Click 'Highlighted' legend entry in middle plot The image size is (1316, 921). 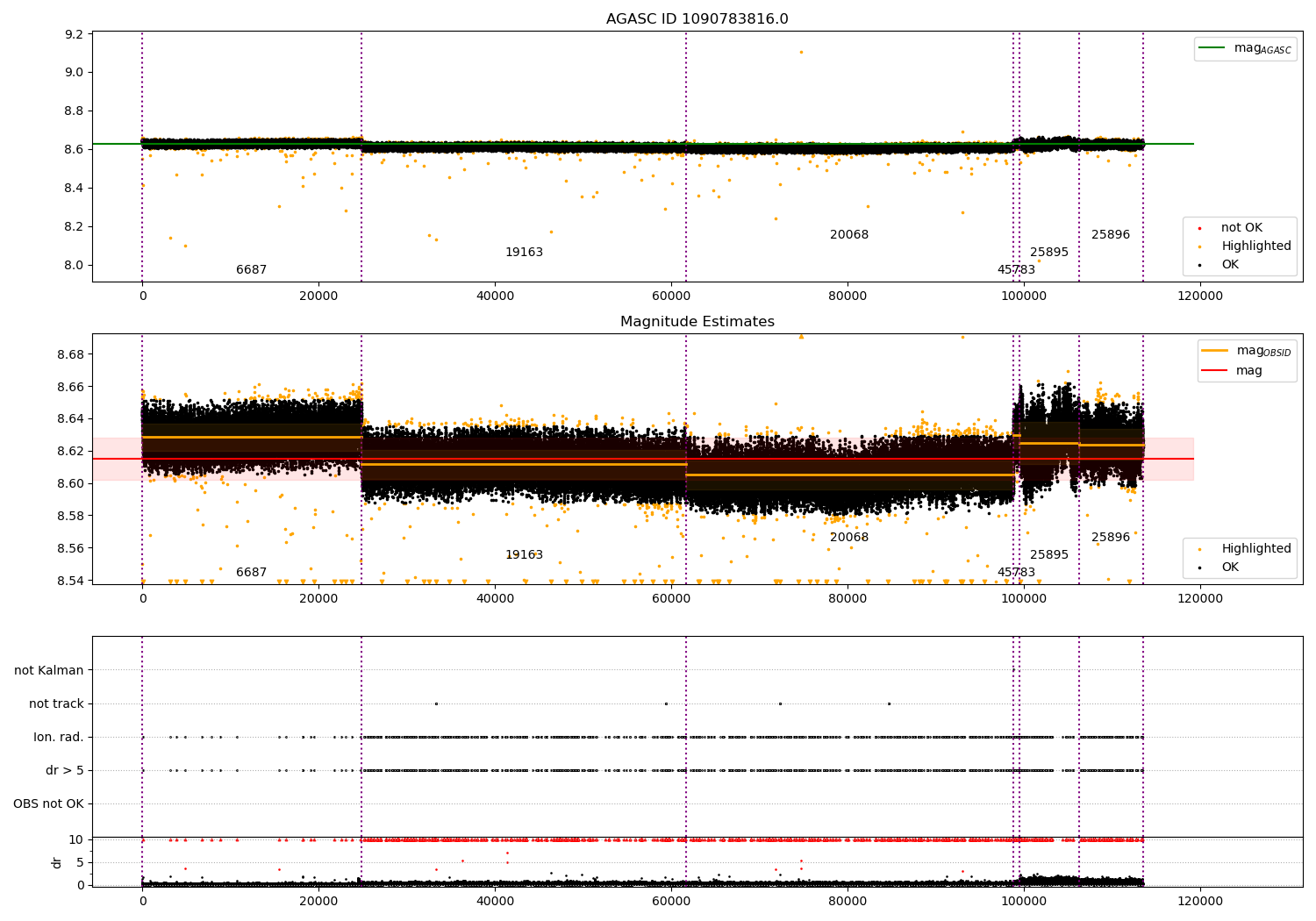(1244, 549)
